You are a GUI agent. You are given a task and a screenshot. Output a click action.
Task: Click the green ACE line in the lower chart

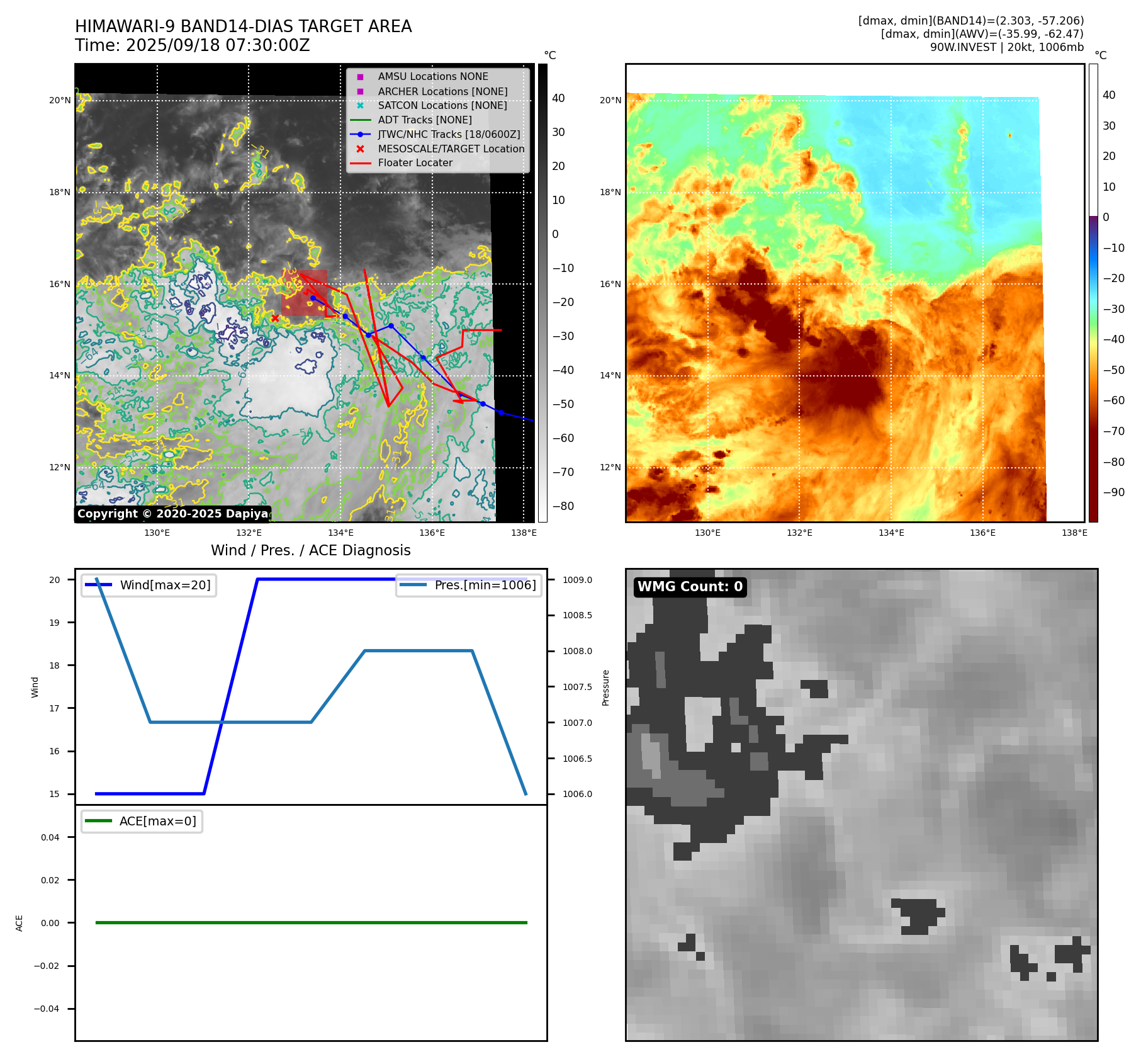311,923
